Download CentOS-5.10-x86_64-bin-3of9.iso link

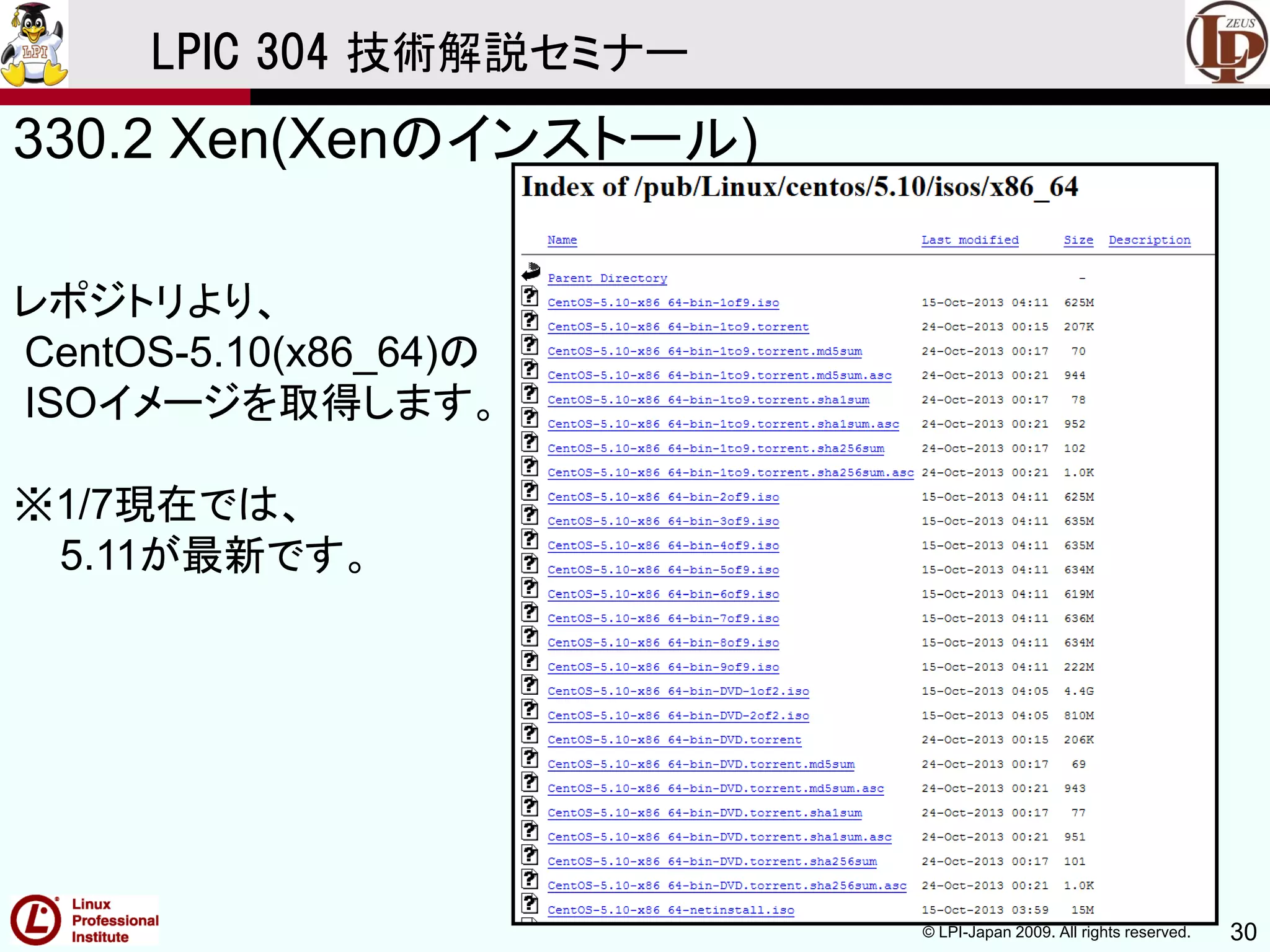point(663,521)
